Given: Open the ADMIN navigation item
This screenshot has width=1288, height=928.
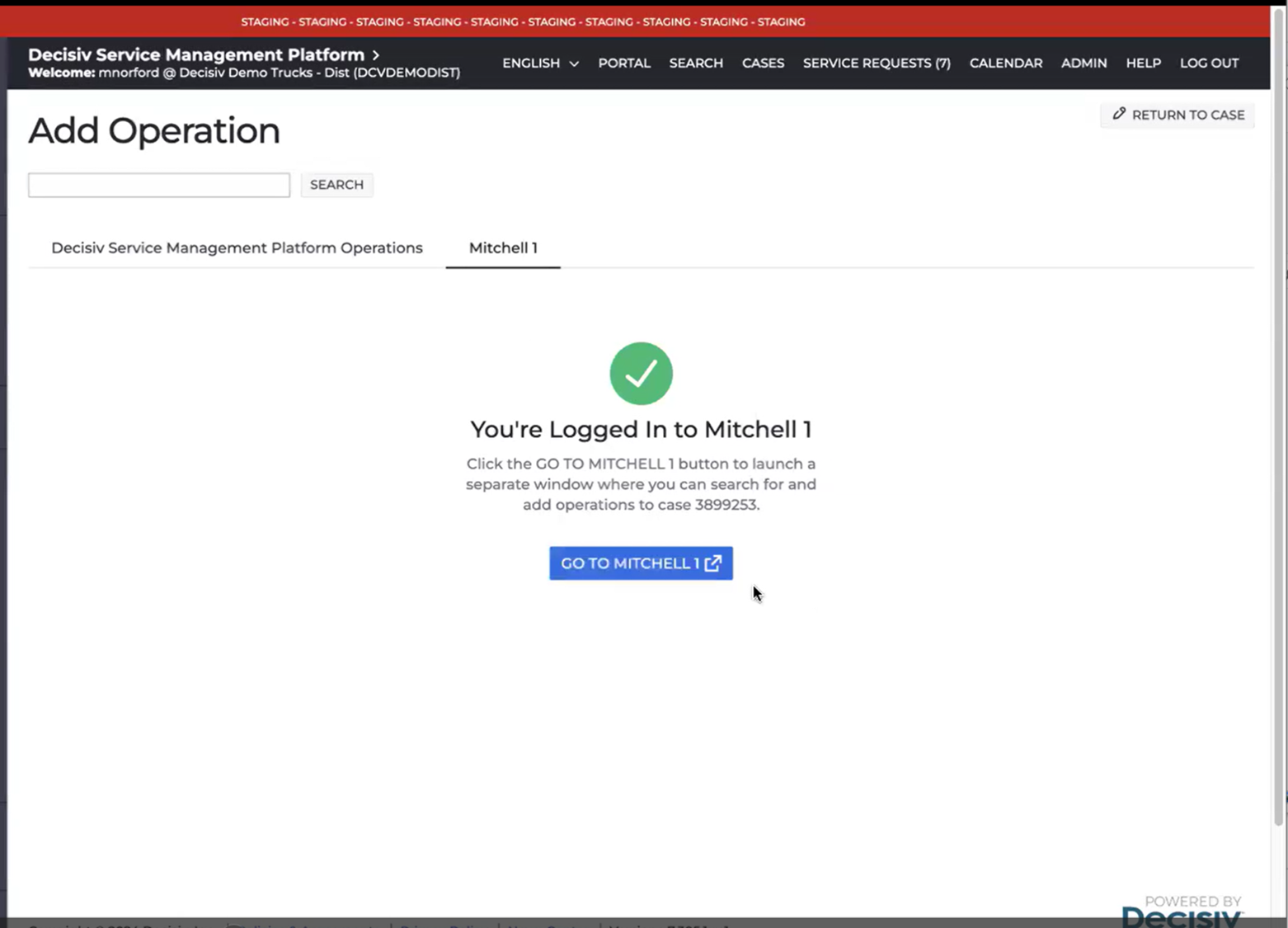Looking at the screenshot, I should [x=1084, y=63].
